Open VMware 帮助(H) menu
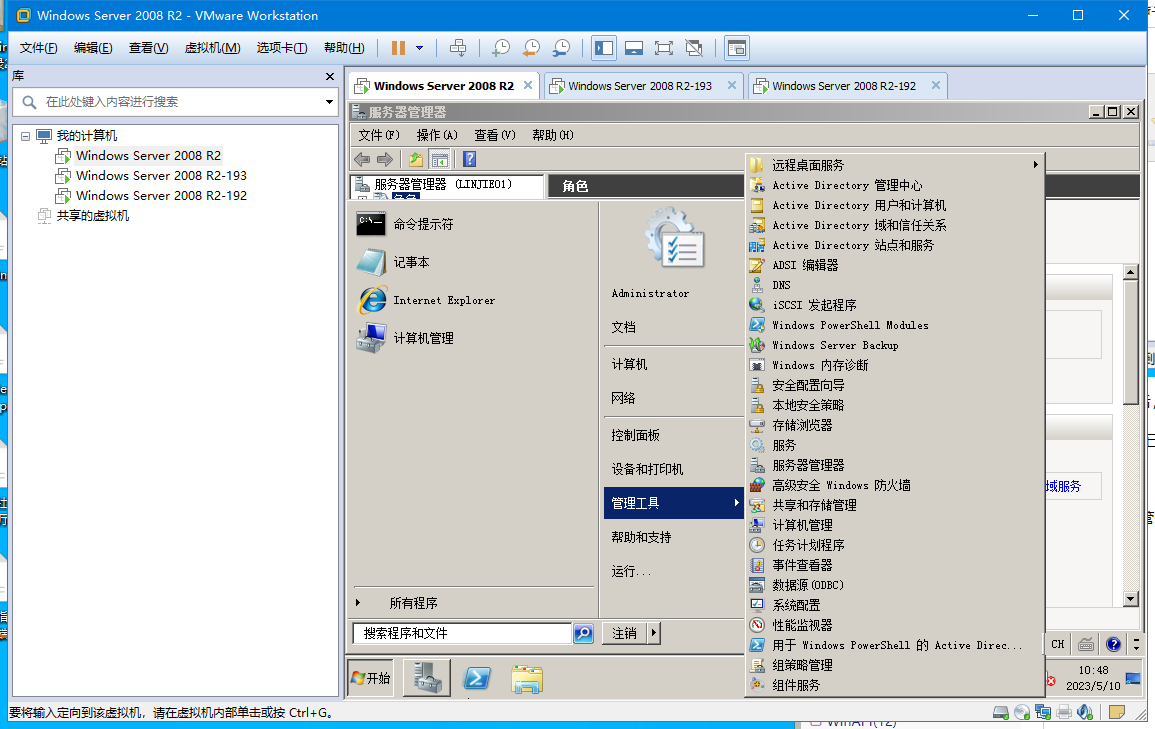The height and width of the screenshot is (729, 1155). (344, 48)
